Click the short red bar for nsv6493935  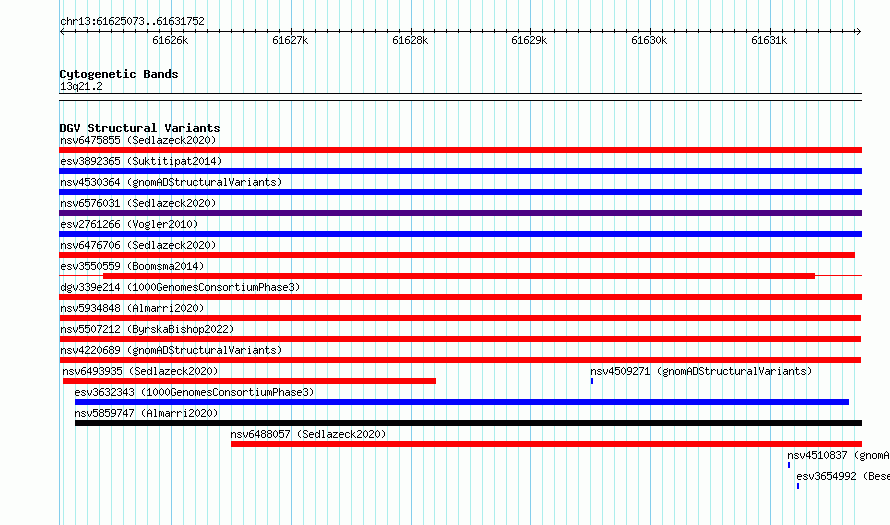[249, 381]
